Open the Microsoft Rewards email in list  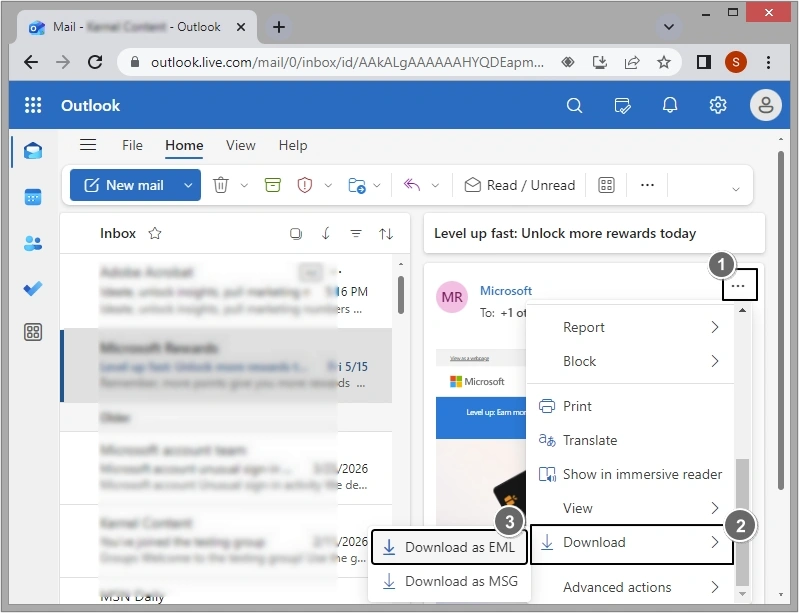coord(226,365)
